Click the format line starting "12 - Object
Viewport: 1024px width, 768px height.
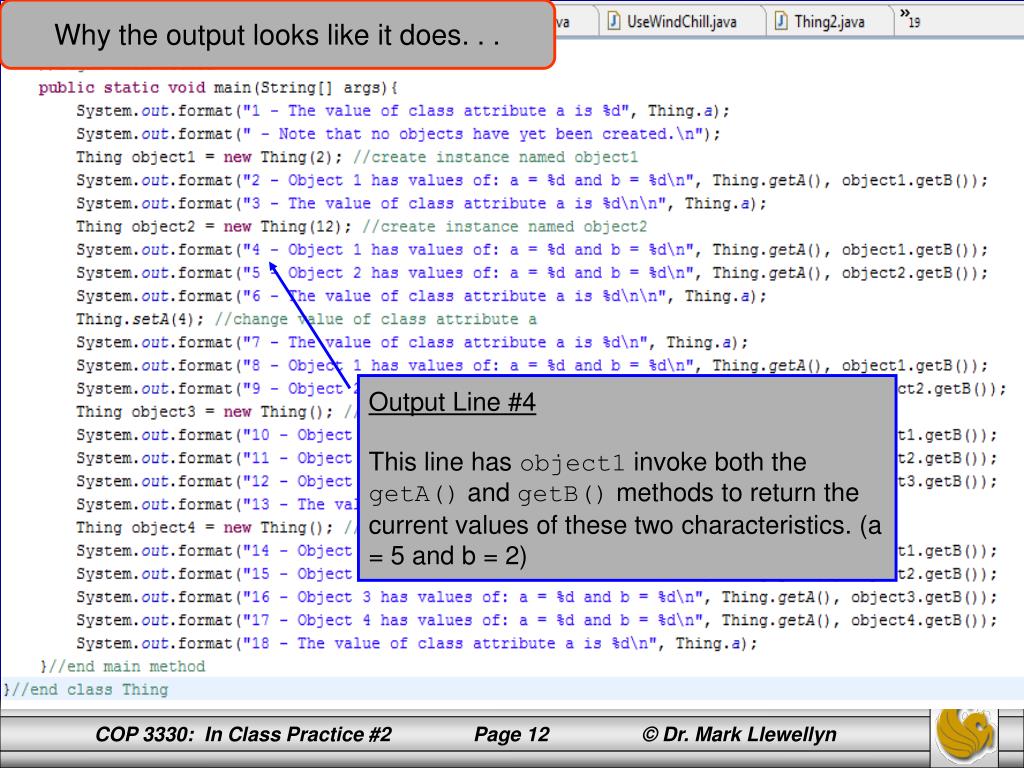[216, 482]
